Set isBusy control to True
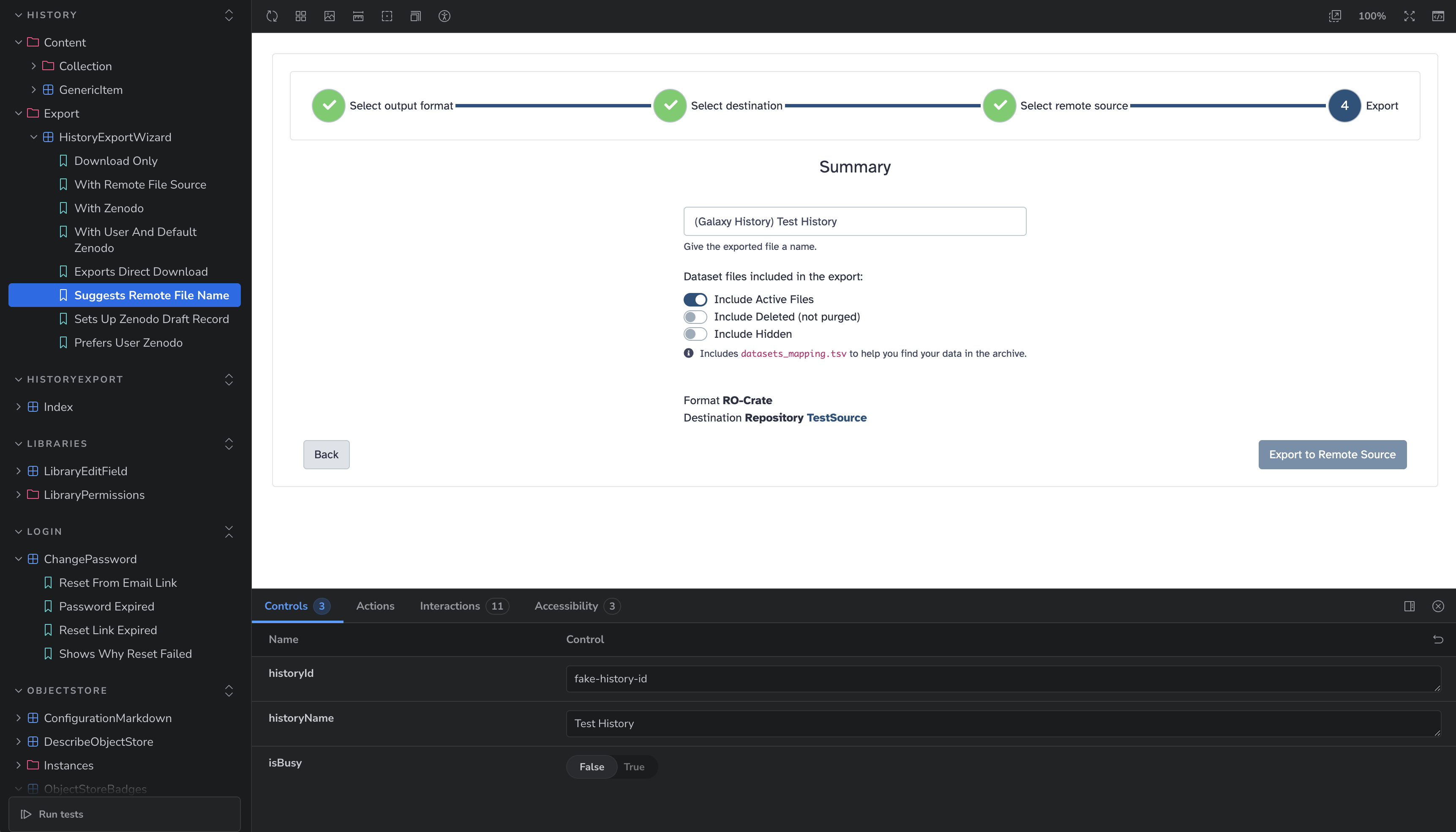The image size is (1456, 832). click(x=634, y=767)
